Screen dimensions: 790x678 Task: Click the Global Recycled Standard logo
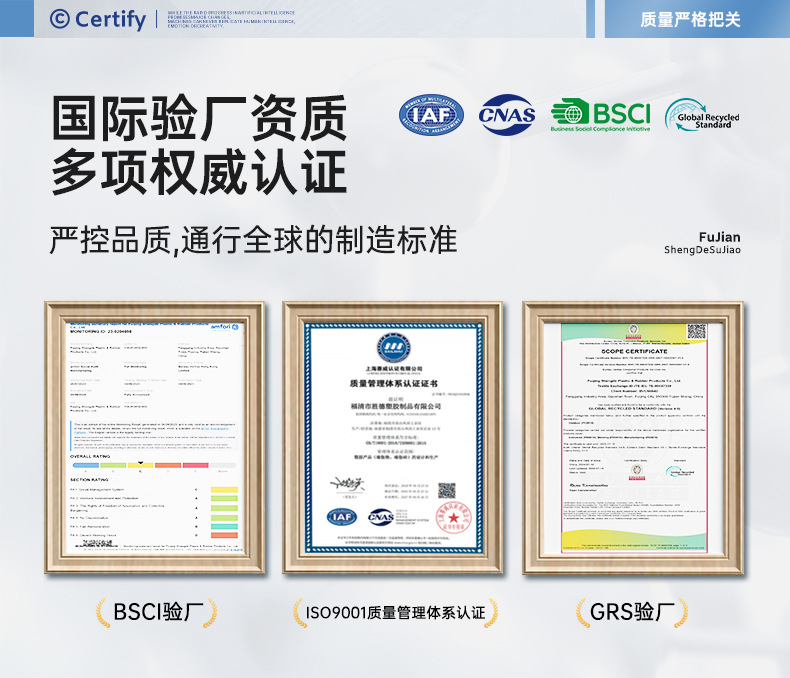(x=702, y=115)
